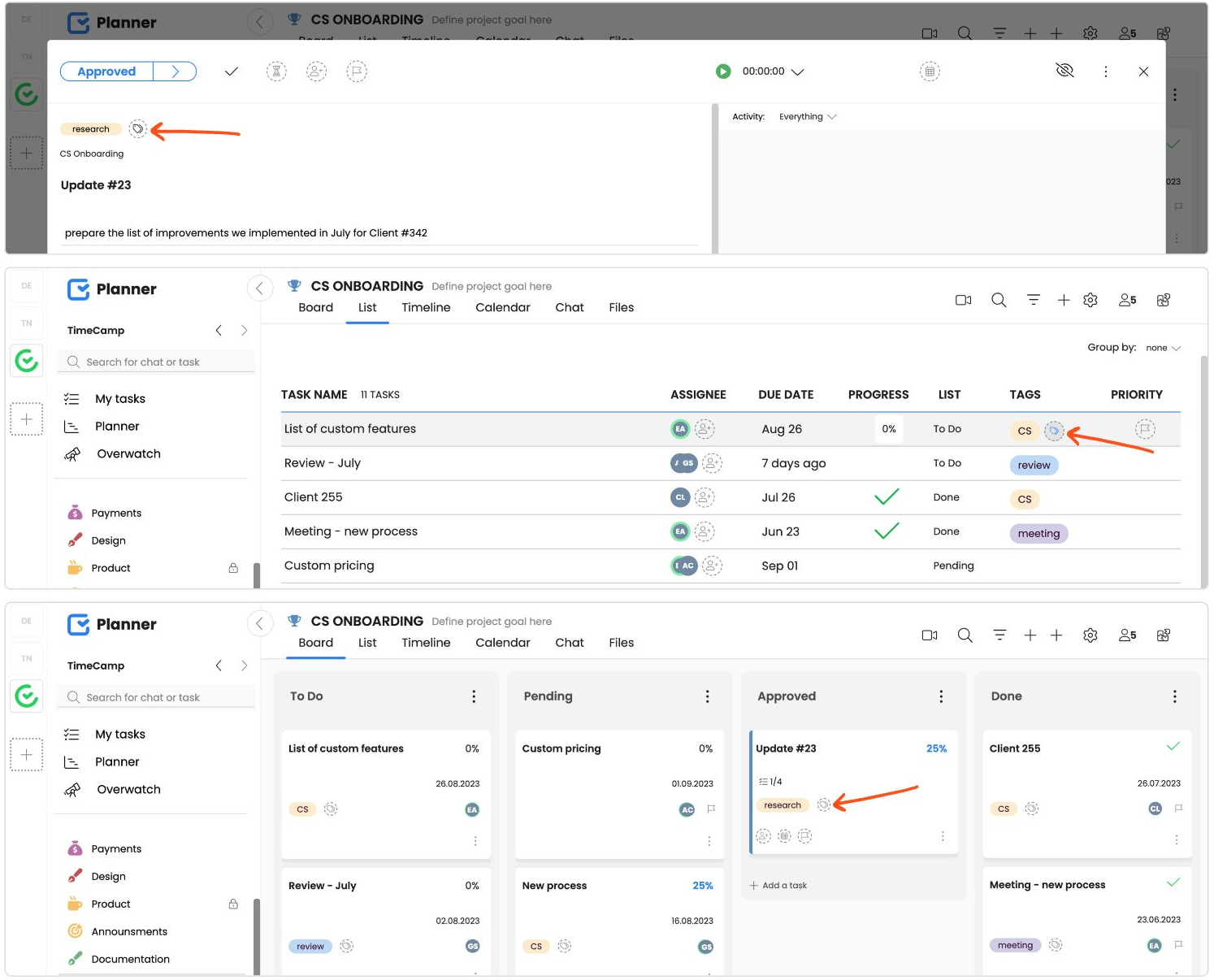
Task: Toggle done checkmark on Client 255 list row
Action: click(x=887, y=497)
